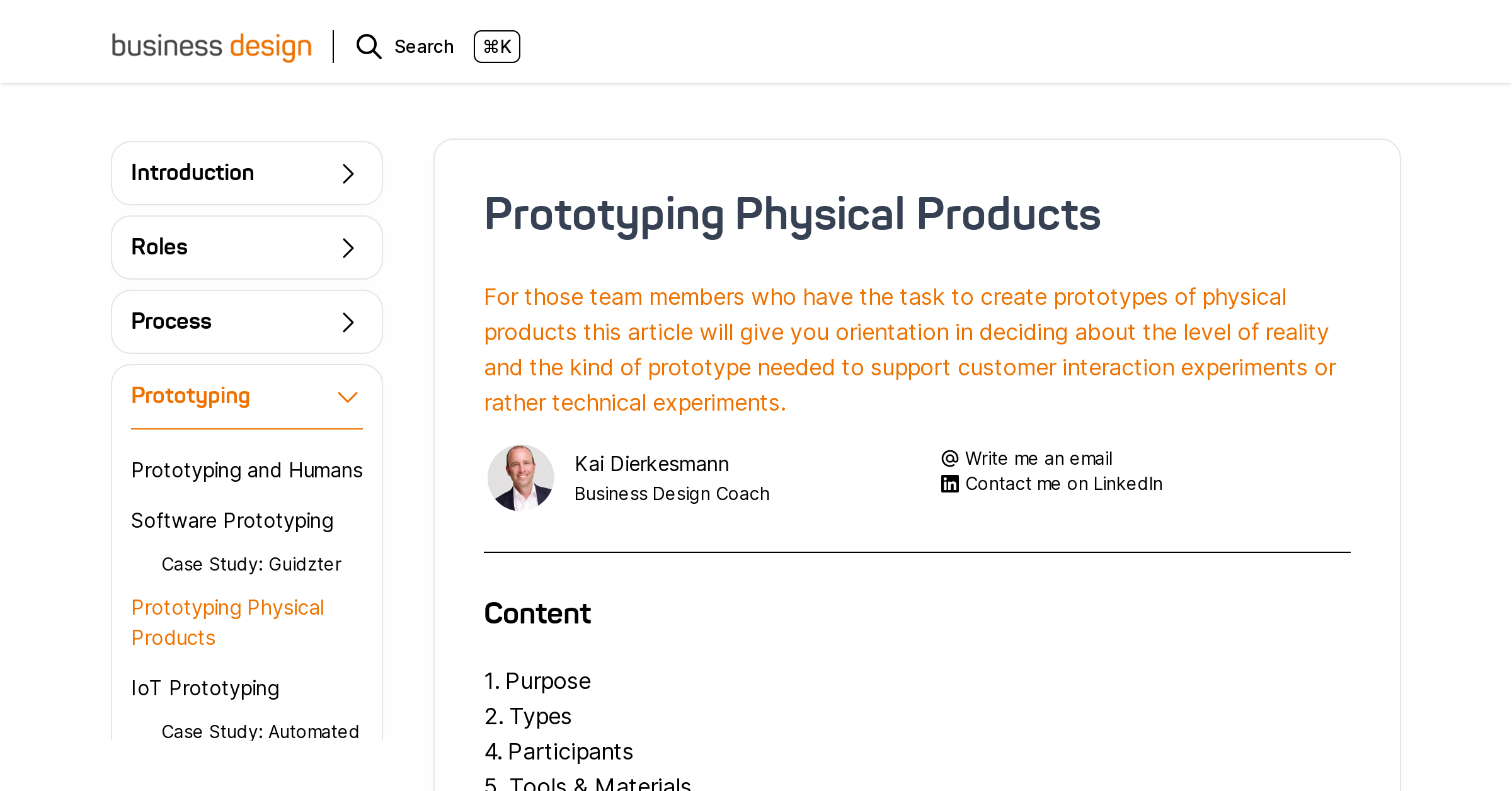This screenshot has height=791, width=1512.
Task: Open the currently selected Prototyping Physical Products entry
Action: 227,622
